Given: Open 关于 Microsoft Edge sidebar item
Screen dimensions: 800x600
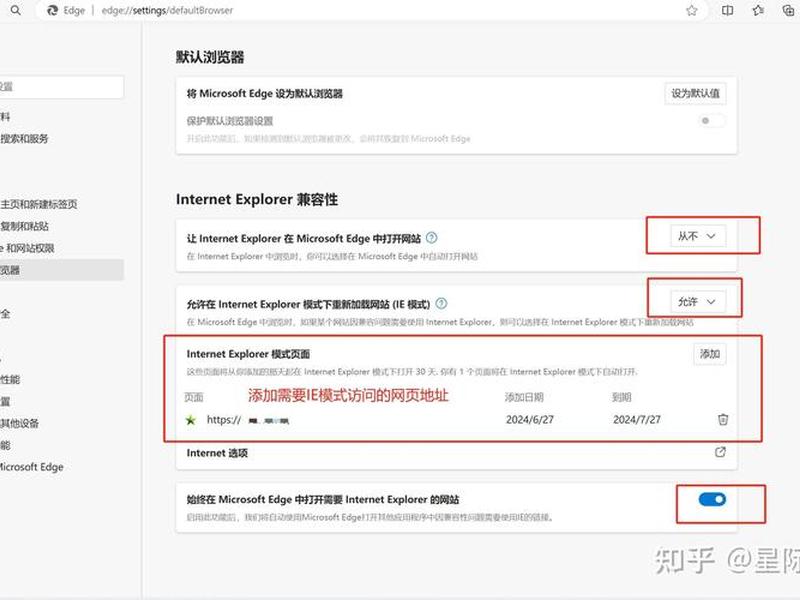Looking at the screenshot, I should pyautogui.click(x=32, y=467).
